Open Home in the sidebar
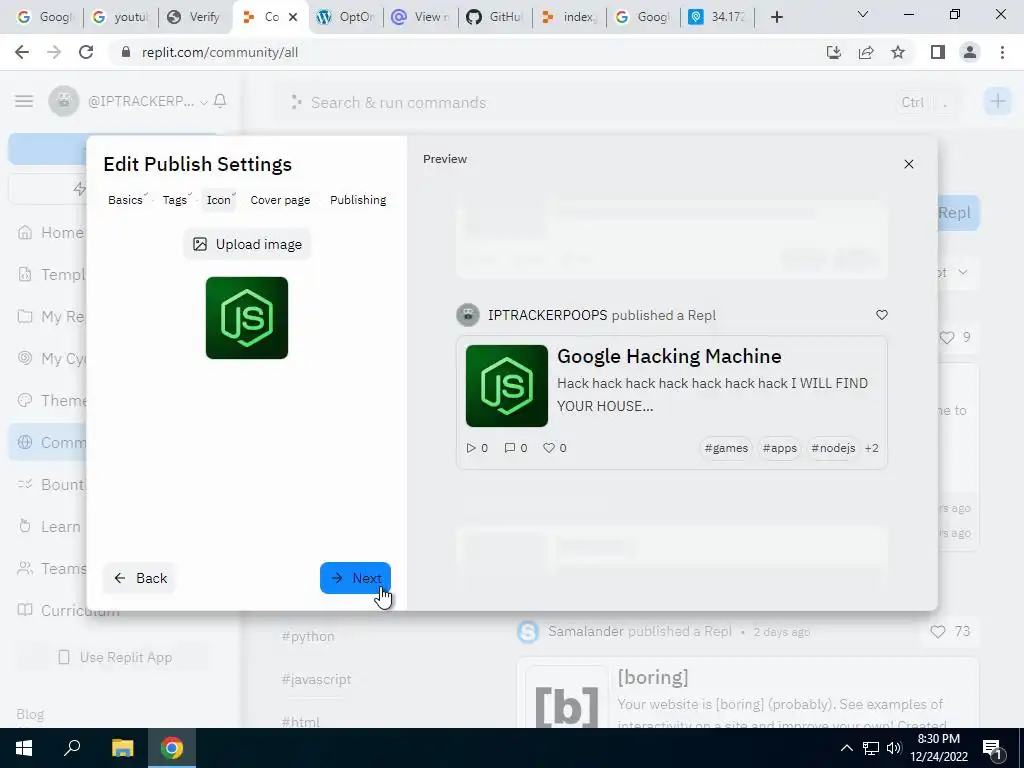 click(x=51, y=232)
